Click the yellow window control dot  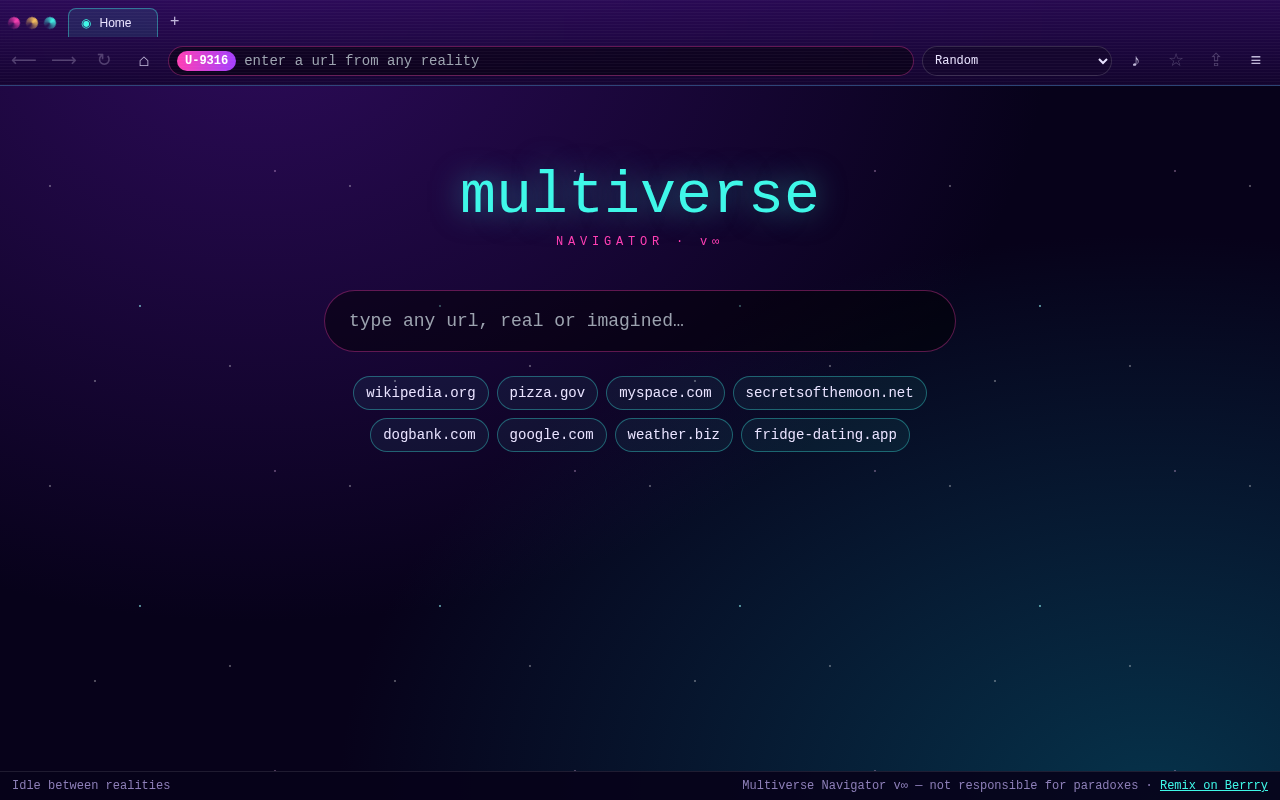pyautogui.click(x=32, y=23)
